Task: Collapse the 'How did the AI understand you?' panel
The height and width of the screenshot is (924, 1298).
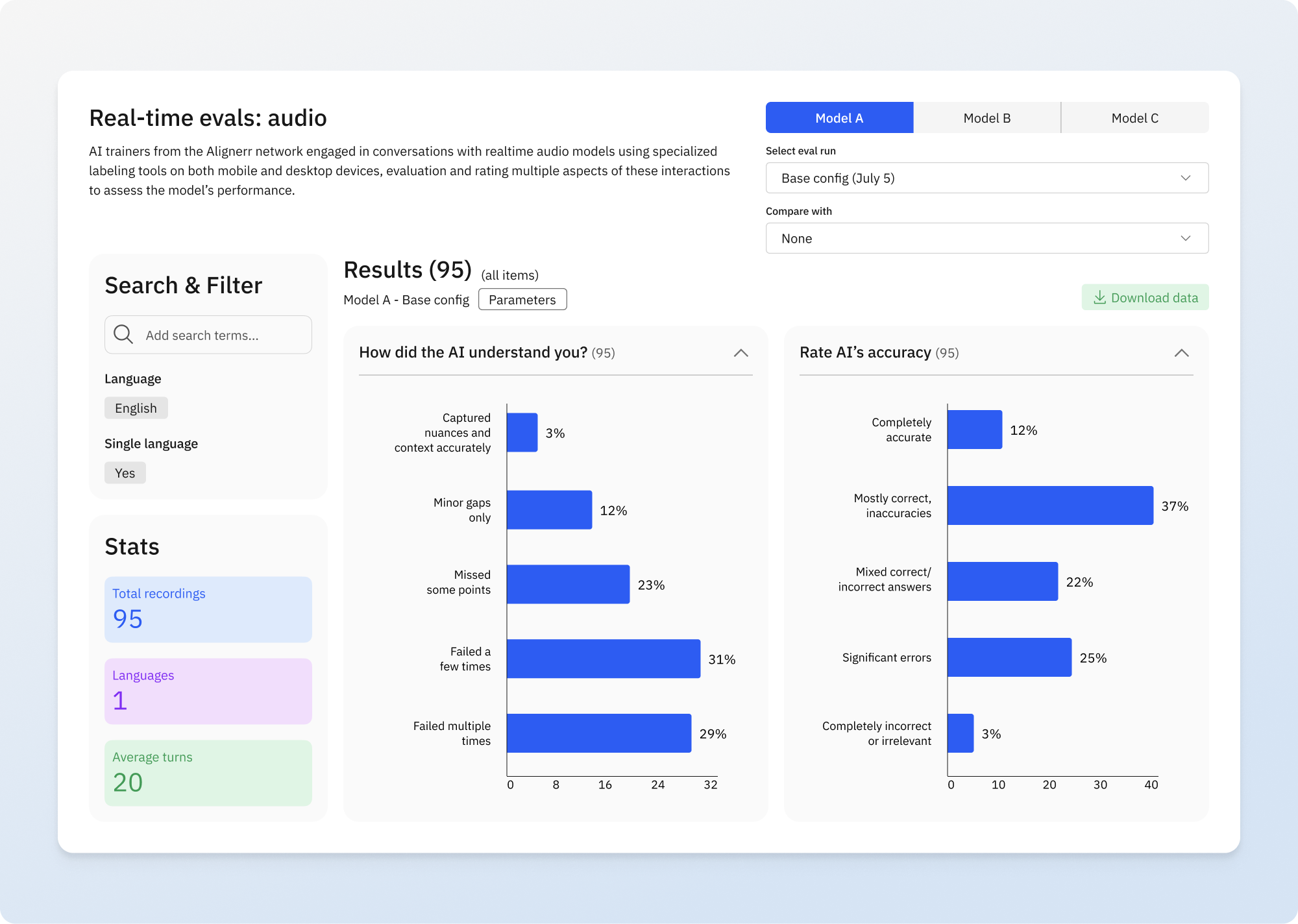Action: [x=741, y=353]
